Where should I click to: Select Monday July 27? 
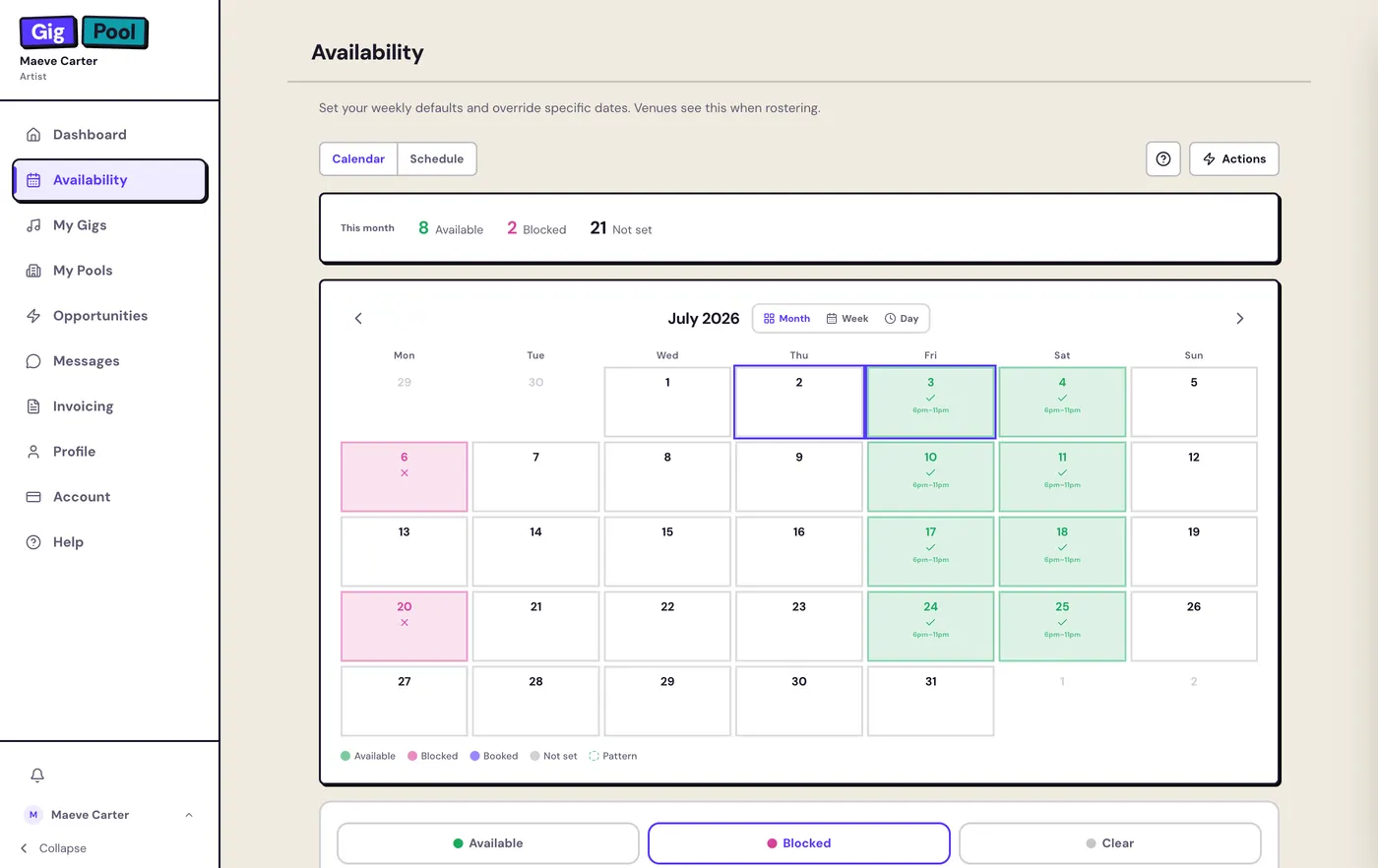[x=405, y=701]
